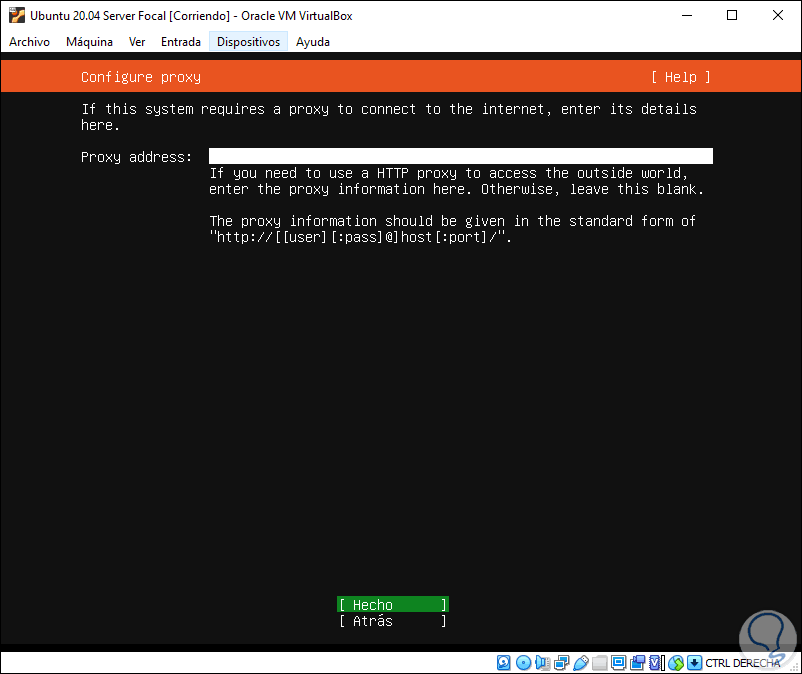Open the Archivo menu

pos(29,42)
